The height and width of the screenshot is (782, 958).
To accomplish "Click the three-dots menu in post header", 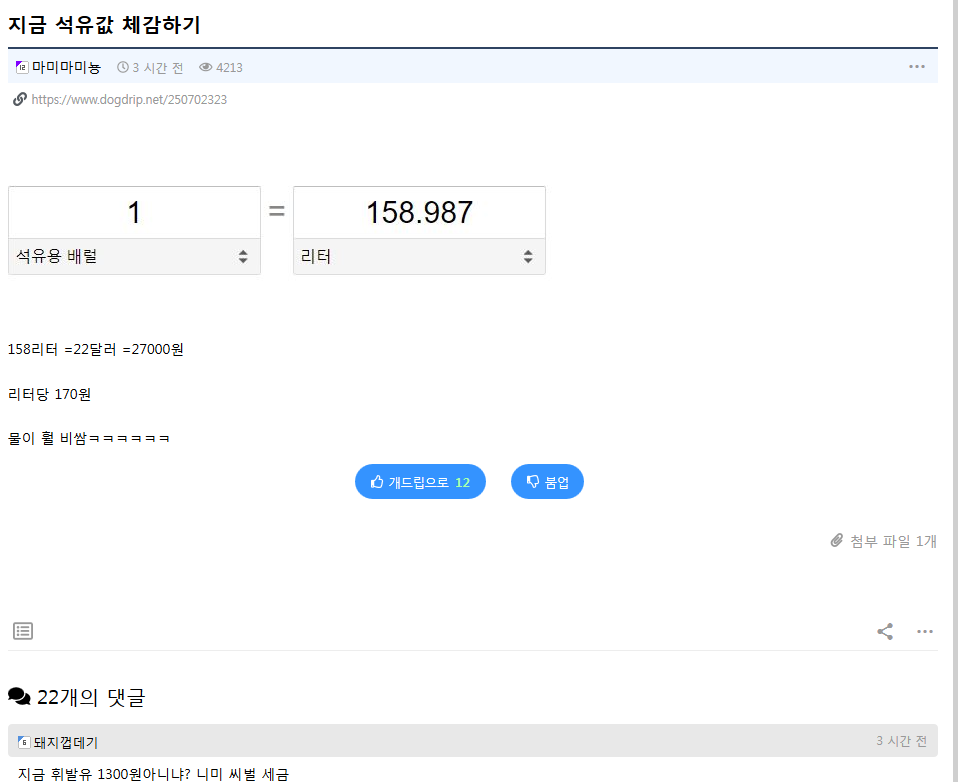I will click(x=916, y=67).
